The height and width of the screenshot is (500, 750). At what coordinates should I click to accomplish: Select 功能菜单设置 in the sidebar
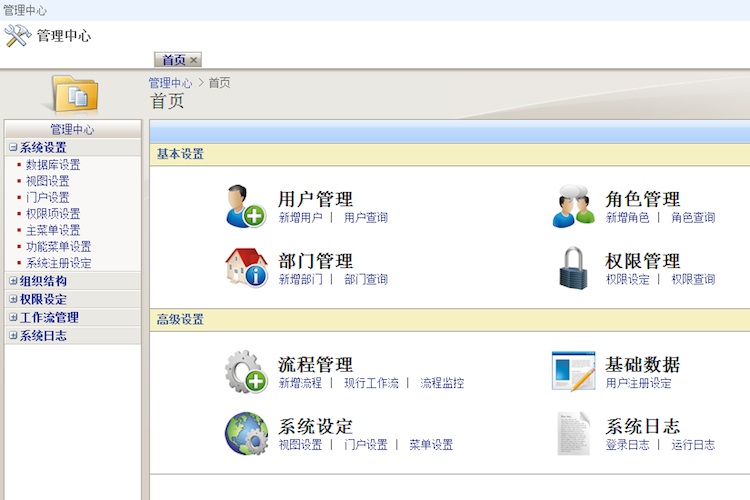coord(58,246)
